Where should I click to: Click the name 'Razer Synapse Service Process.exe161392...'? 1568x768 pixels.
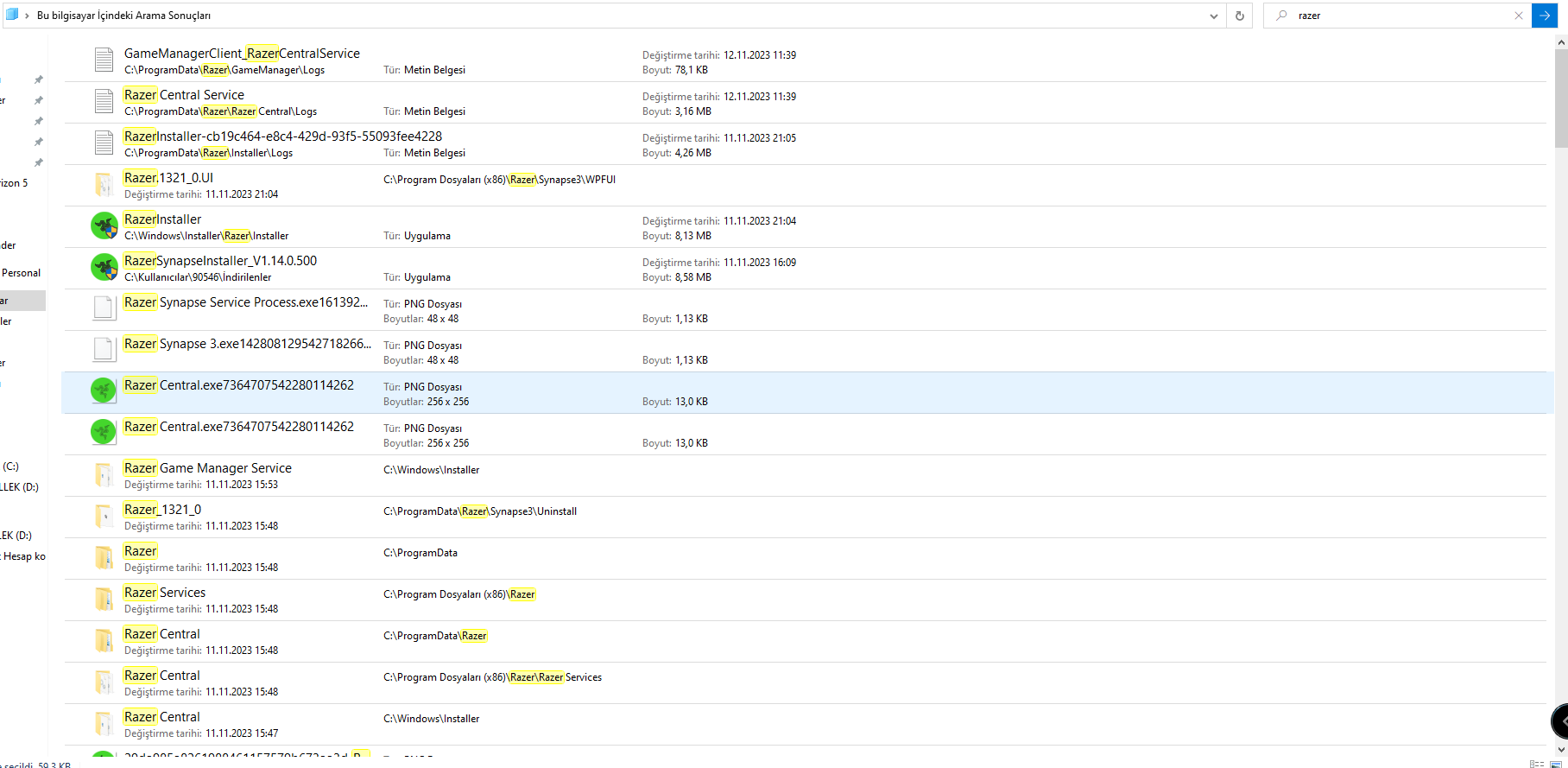pyautogui.click(x=246, y=302)
